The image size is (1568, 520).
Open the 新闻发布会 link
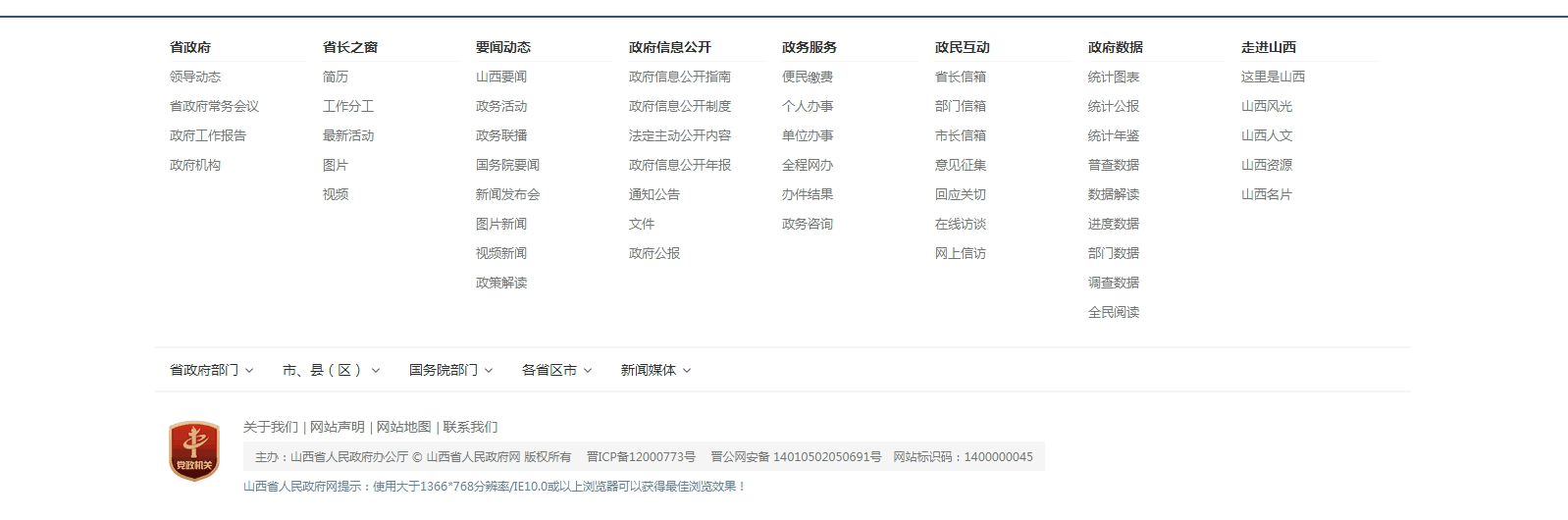click(508, 194)
